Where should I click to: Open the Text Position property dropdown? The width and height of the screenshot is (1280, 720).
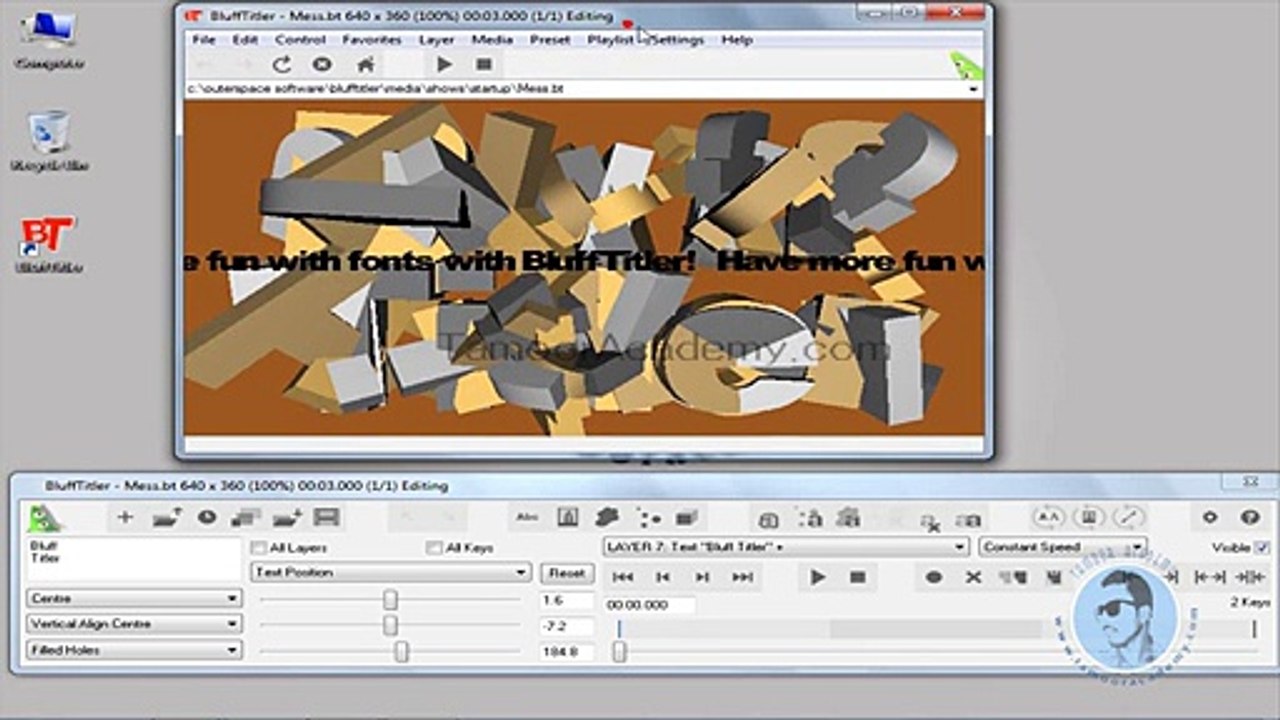390,572
